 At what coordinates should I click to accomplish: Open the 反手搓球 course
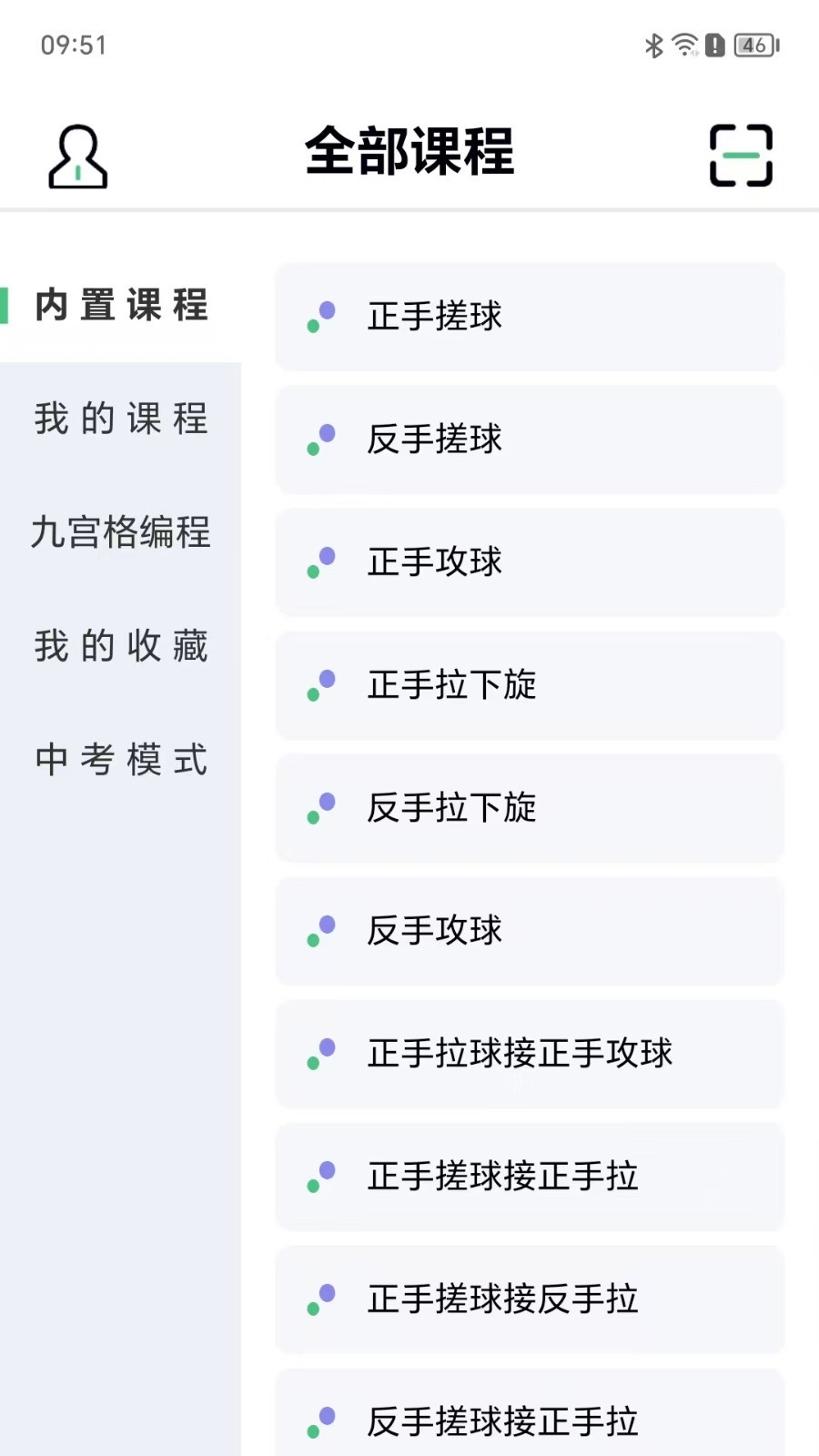pyautogui.click(x=529, y=440)
